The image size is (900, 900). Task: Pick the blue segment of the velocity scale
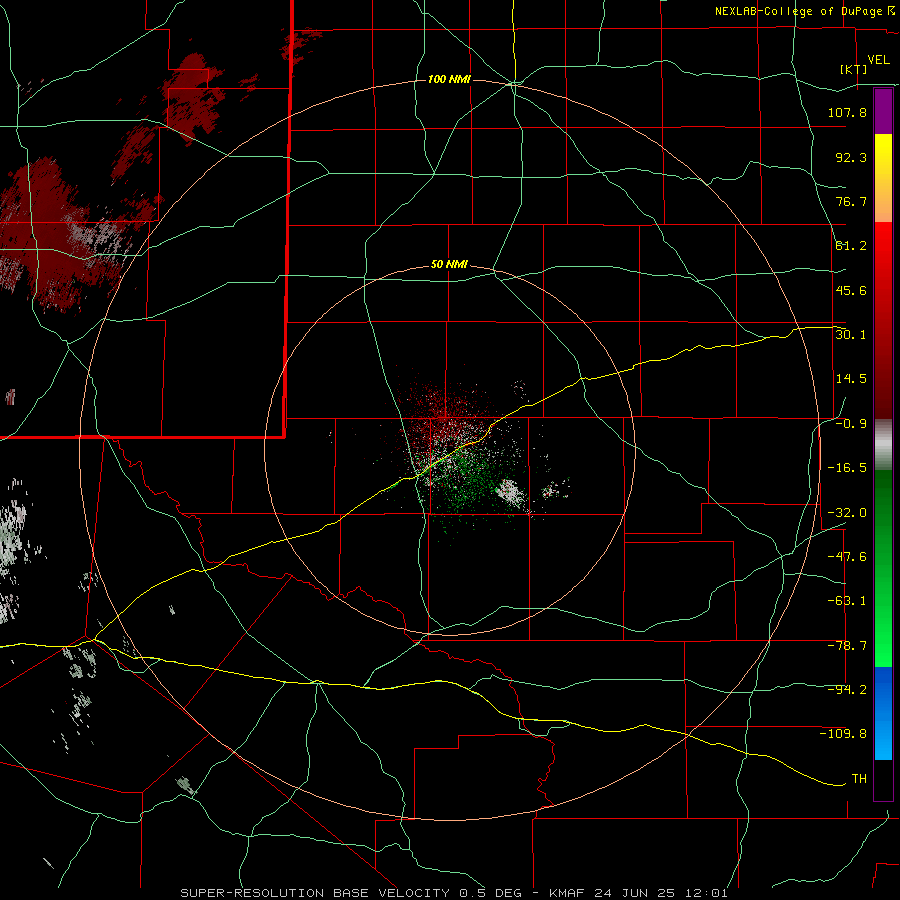tap(883, 713)
